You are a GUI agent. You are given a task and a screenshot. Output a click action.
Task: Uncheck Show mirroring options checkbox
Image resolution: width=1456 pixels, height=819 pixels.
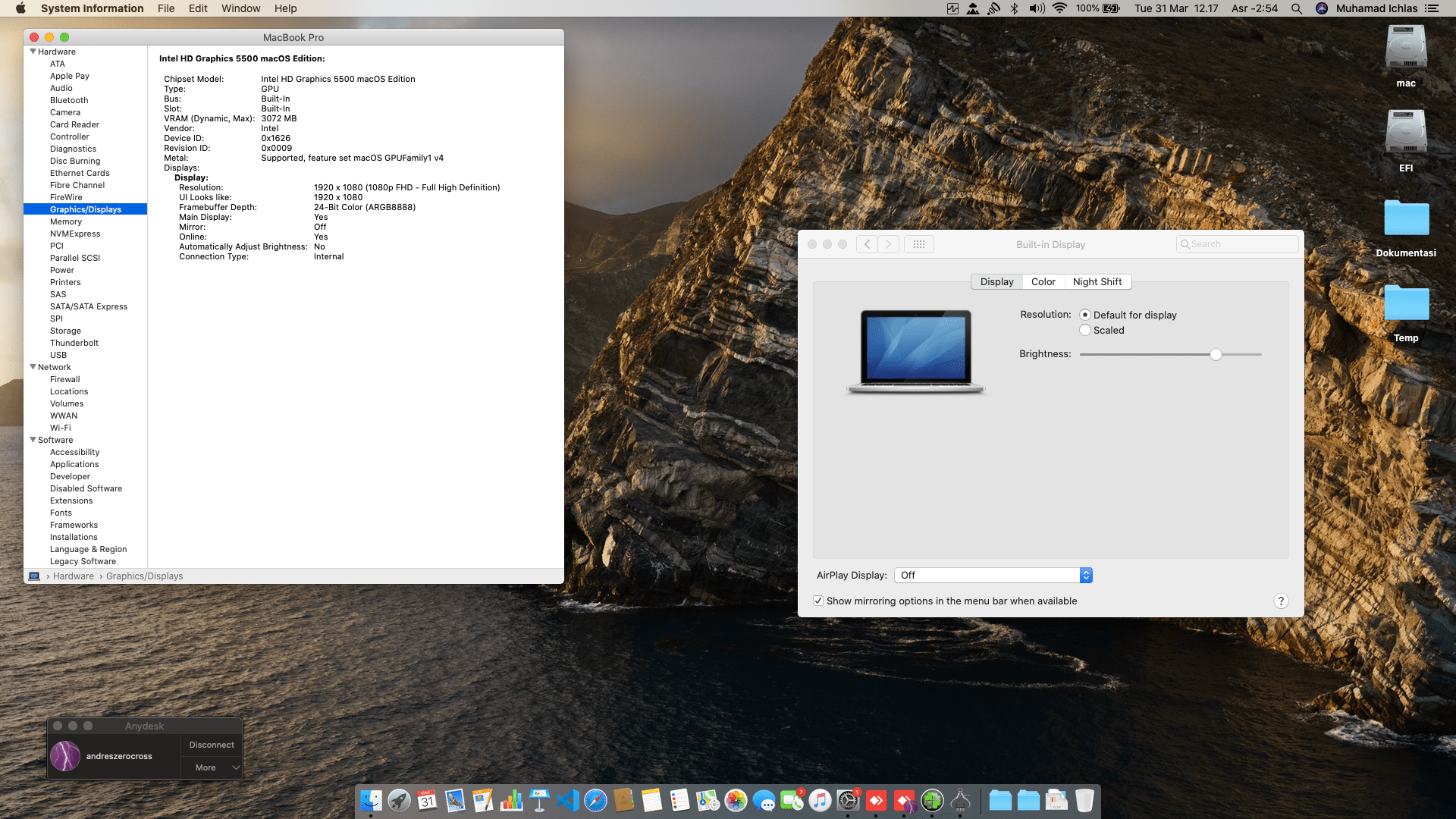coord(818,601)
